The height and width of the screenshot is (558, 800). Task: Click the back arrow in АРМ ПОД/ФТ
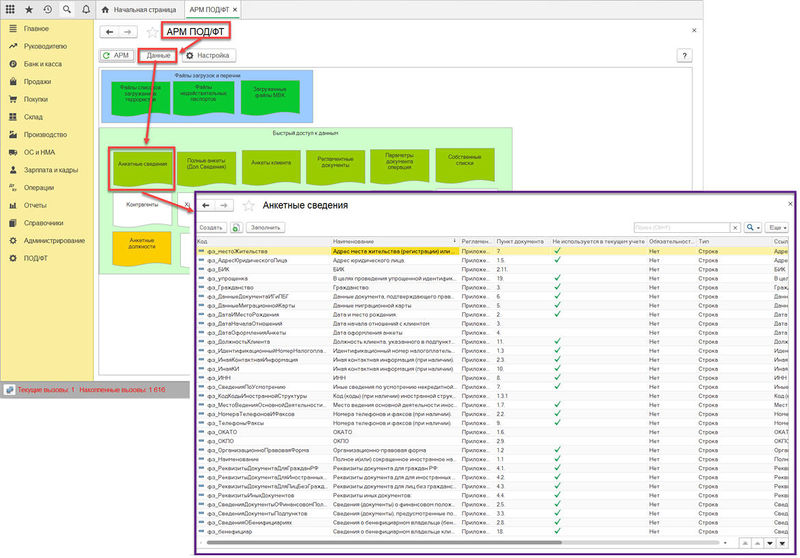coord(108,32)
